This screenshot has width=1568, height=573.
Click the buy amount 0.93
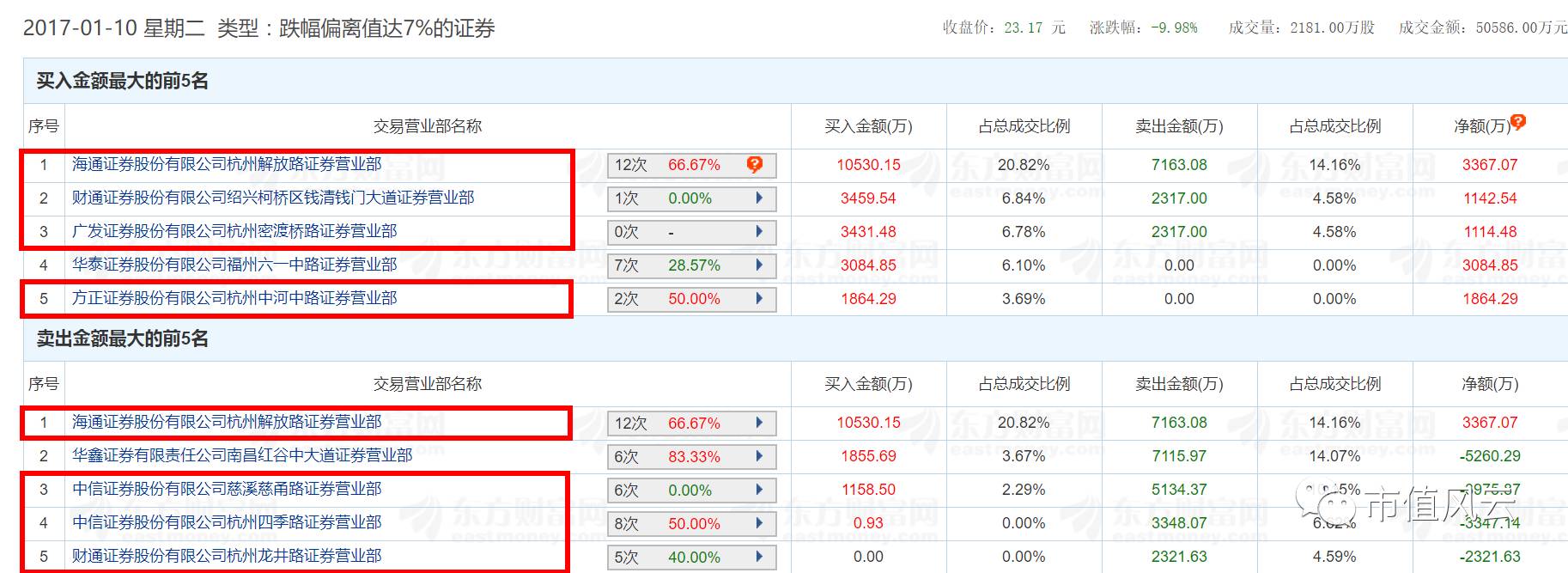point(868,523)
